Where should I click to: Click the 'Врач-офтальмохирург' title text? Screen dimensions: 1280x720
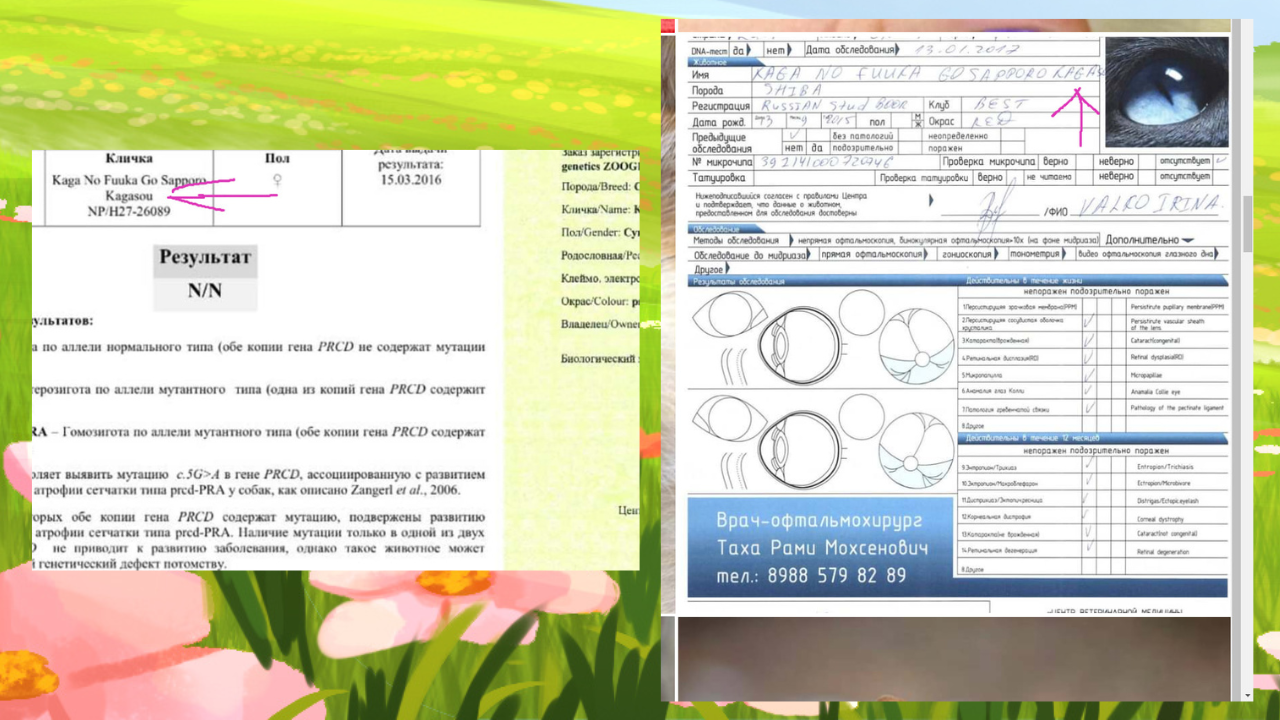click(x=820, y=520)
